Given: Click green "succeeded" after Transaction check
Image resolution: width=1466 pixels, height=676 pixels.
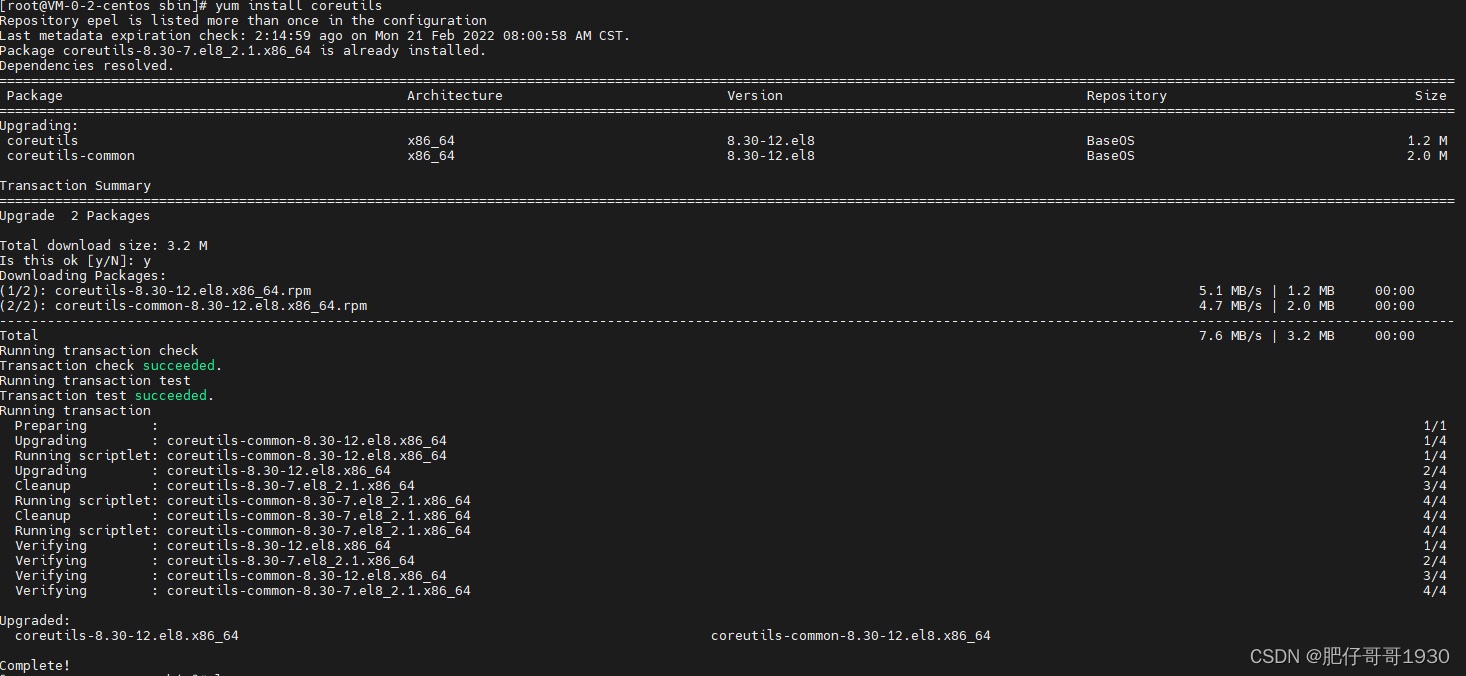Looking at the screenshot, I should (178, 366).
